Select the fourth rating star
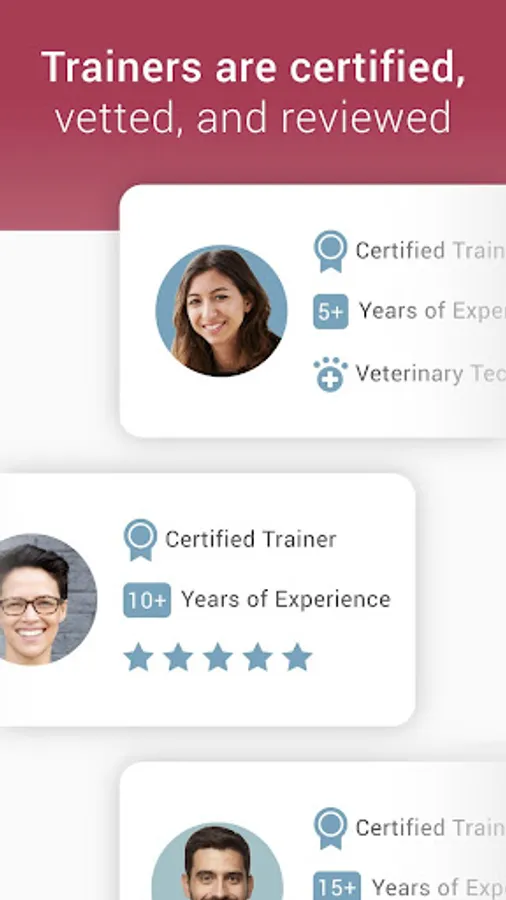 point(258,657)
